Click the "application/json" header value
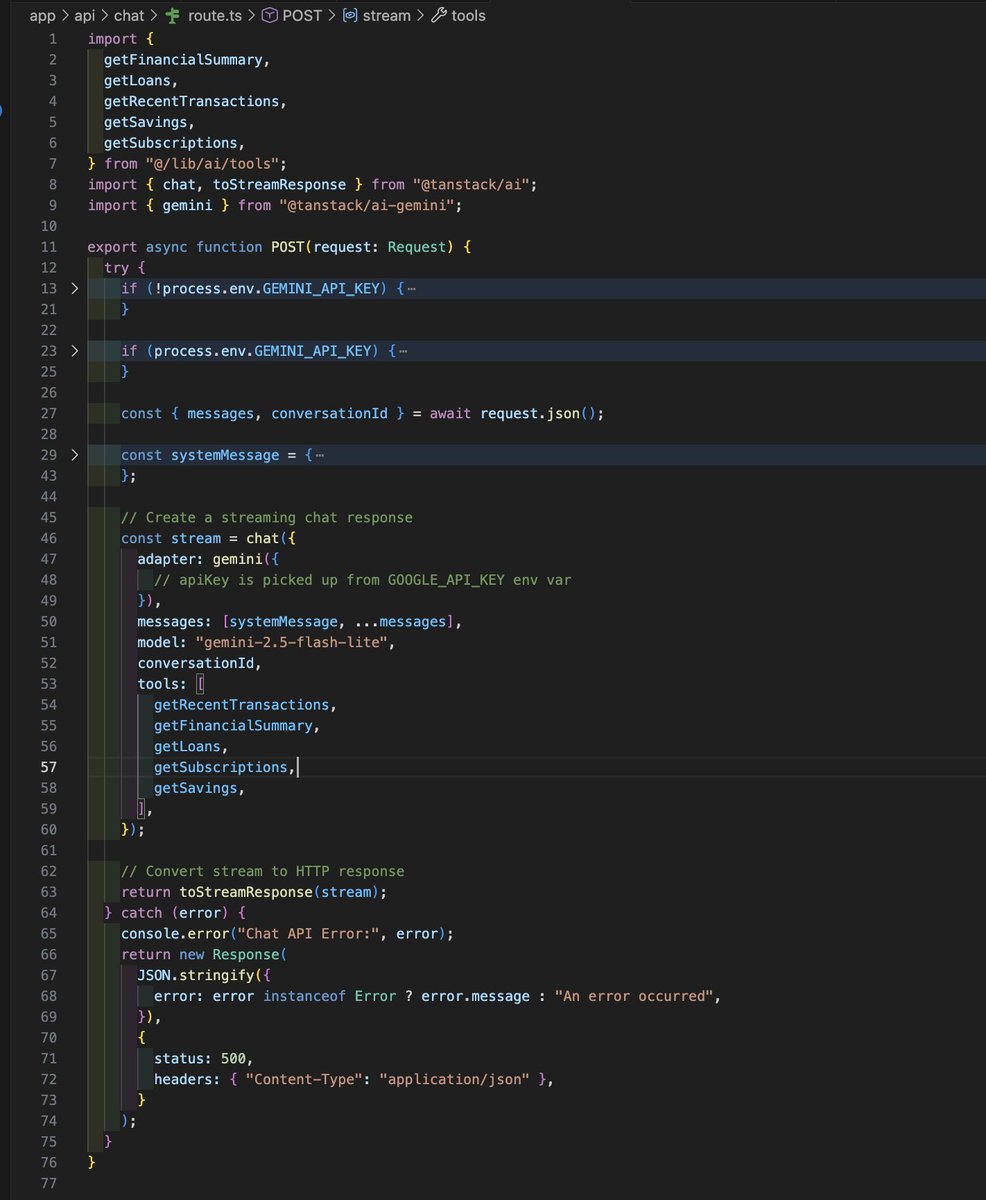The height and width of the screenshot is (1200, 986). click(453, 1080)
